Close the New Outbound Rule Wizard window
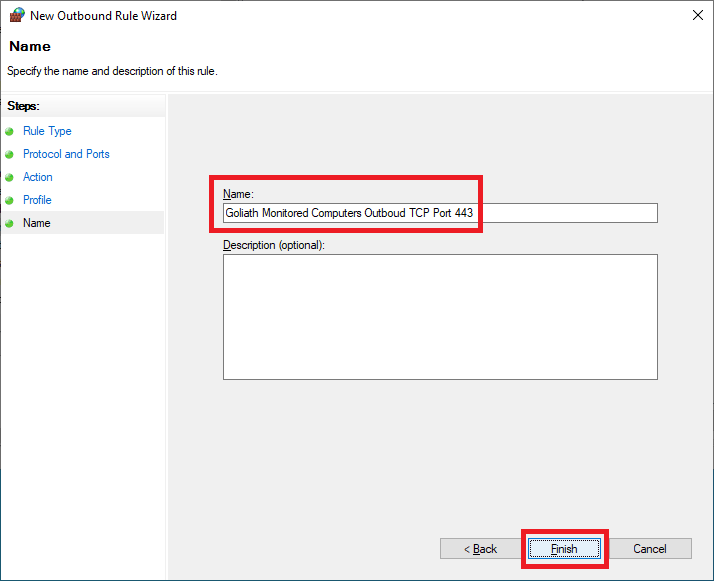Viewport: 714px width, 581px height. [x=695, y=15]
